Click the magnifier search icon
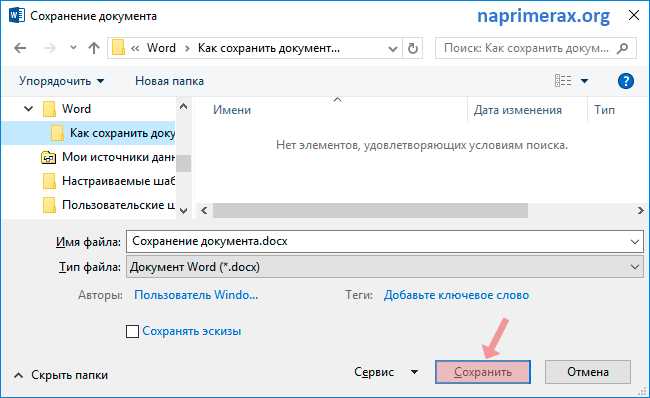This screenshot has height=398, width=650. 623,48
